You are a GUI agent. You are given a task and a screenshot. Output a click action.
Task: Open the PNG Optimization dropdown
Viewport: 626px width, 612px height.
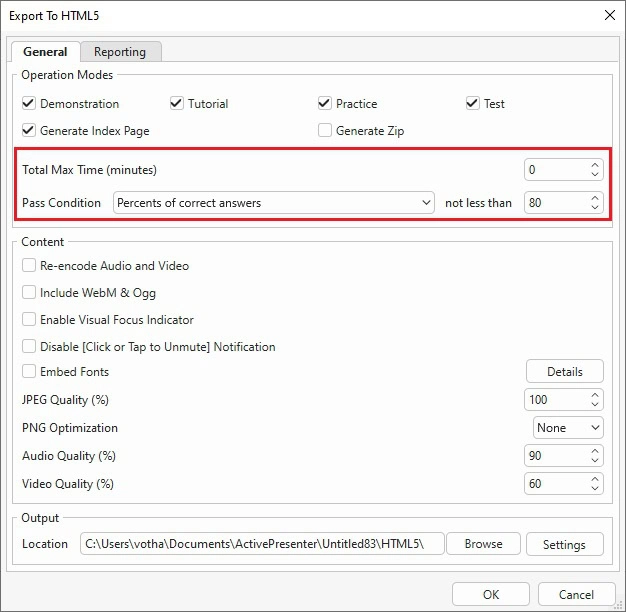[x=568, y=428]
